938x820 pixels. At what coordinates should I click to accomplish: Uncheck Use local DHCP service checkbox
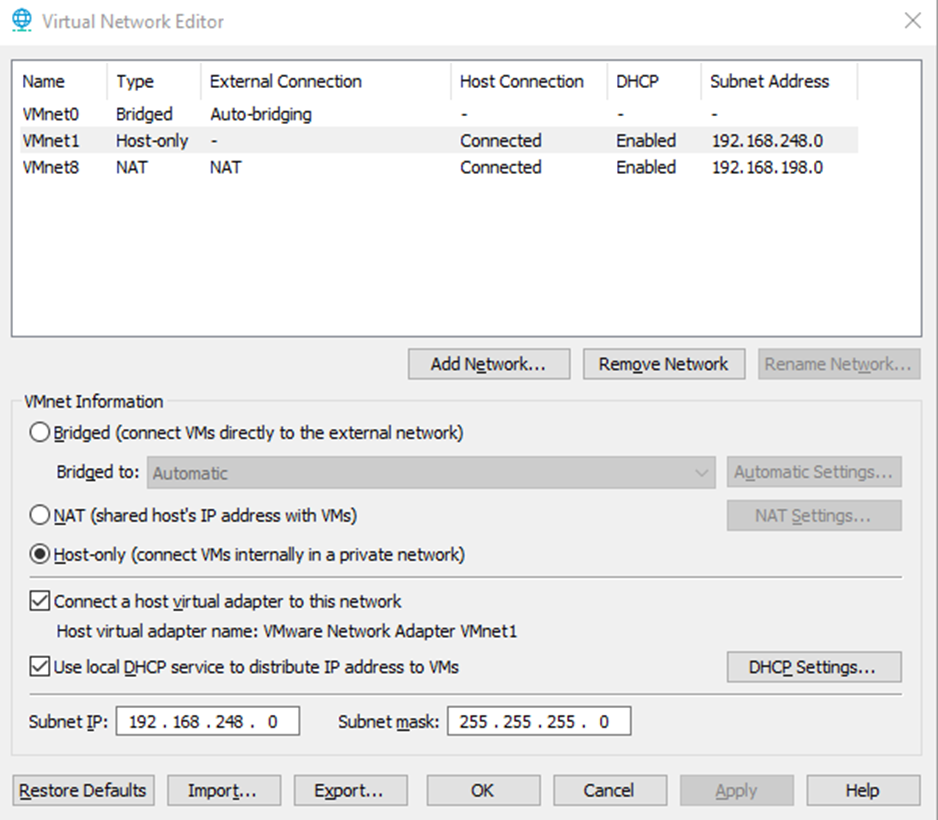point(39,666)
